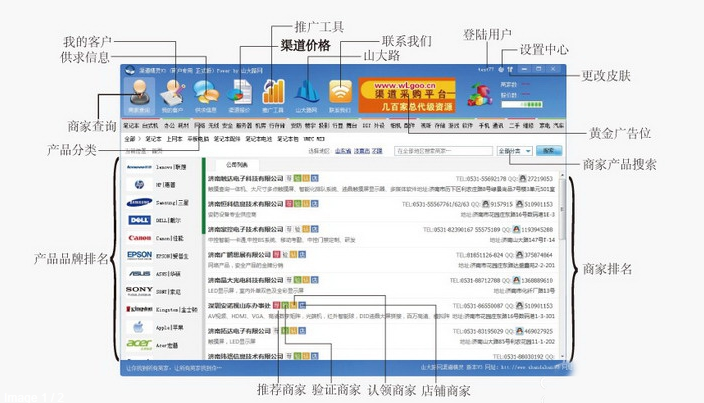Select the Canon 佳能 brand logo
This screenshot has width=704, height=403.
point(139,238)
